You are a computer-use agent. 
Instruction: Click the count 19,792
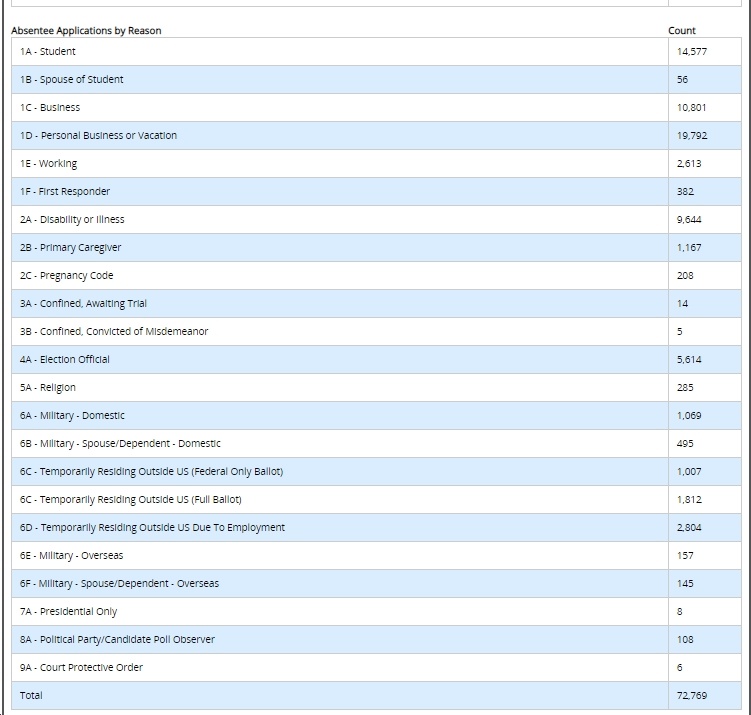(692, 136)
